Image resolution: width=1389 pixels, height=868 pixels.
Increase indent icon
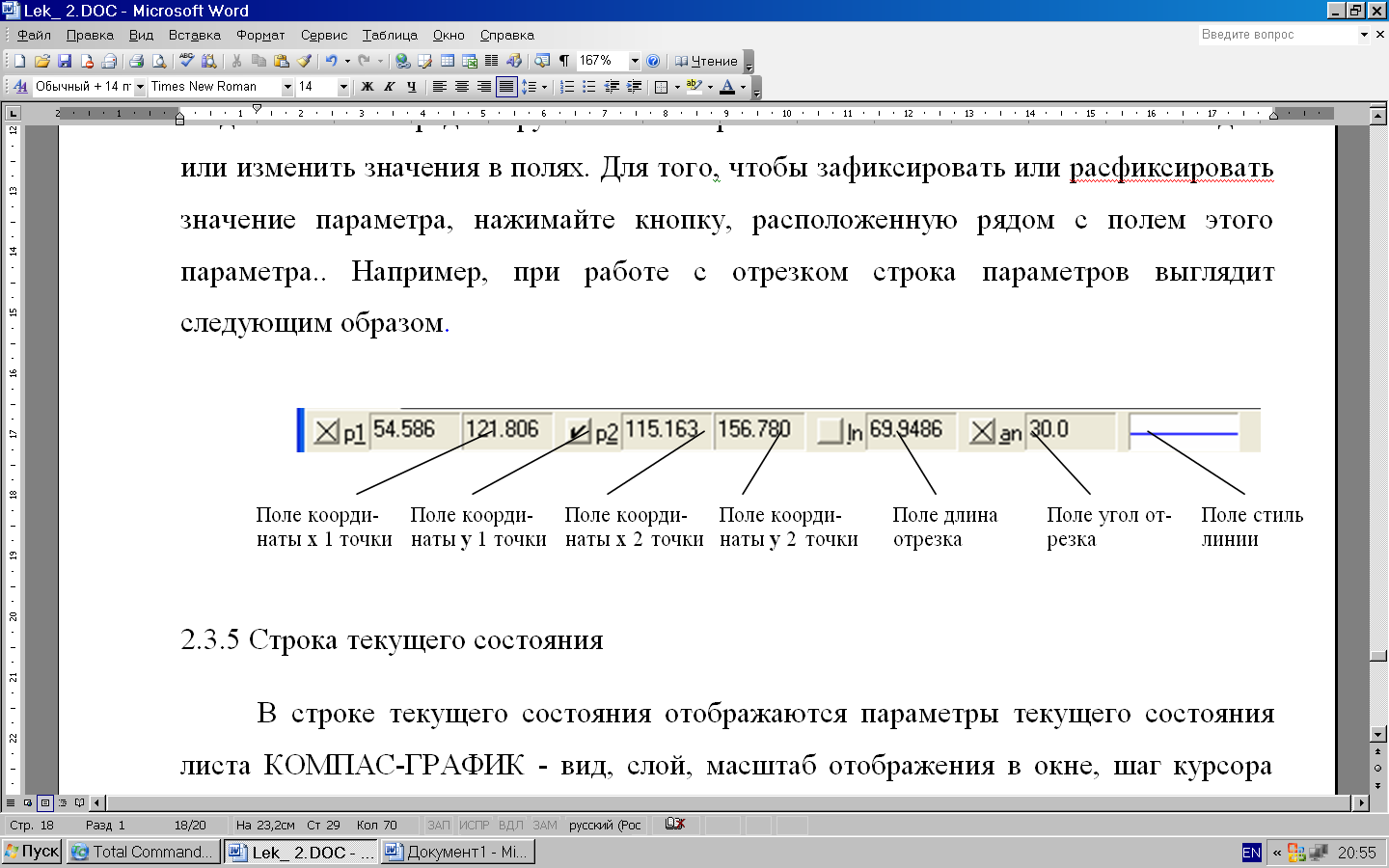click(634, 87)
